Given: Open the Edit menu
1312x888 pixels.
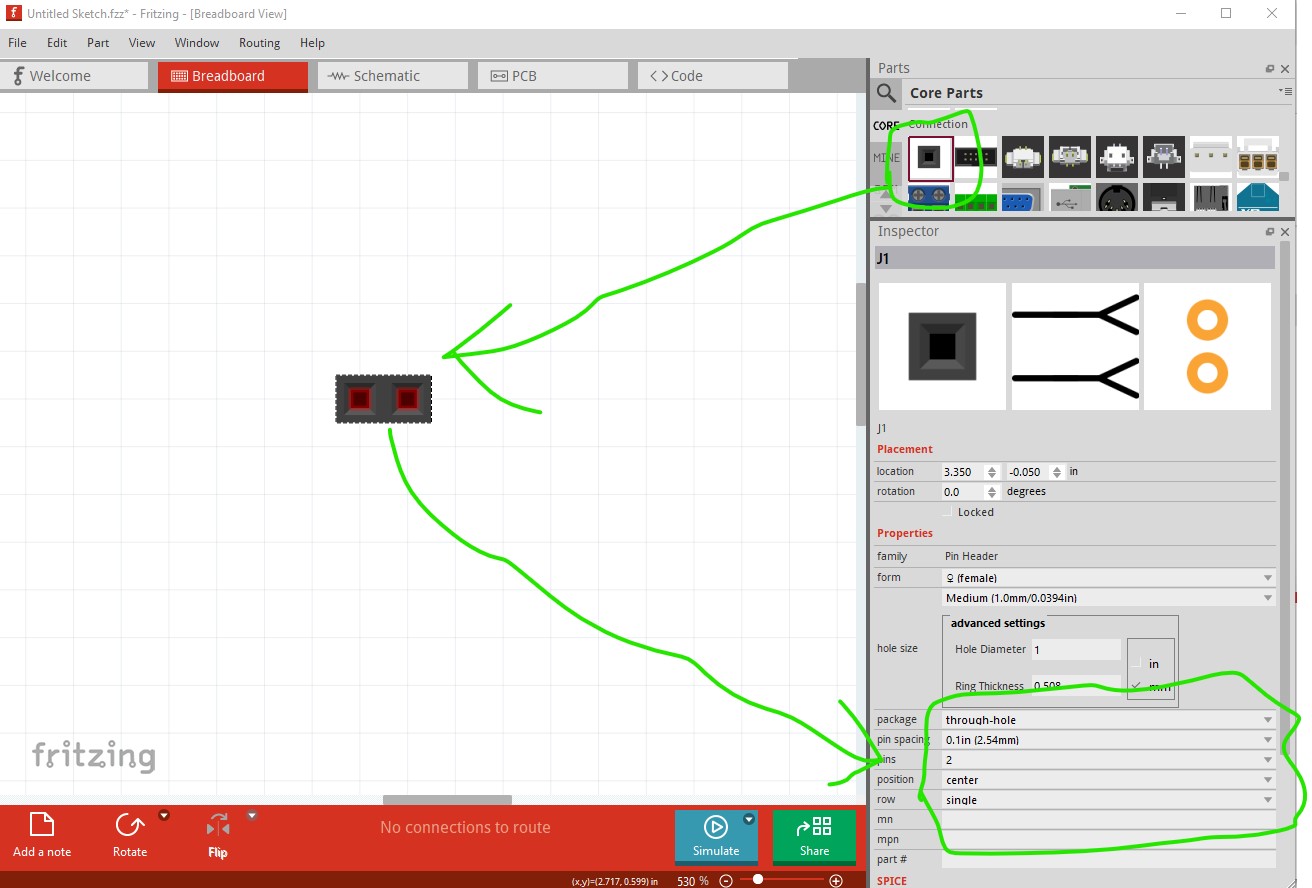Looking at the screenshot, I should [57, 43].
